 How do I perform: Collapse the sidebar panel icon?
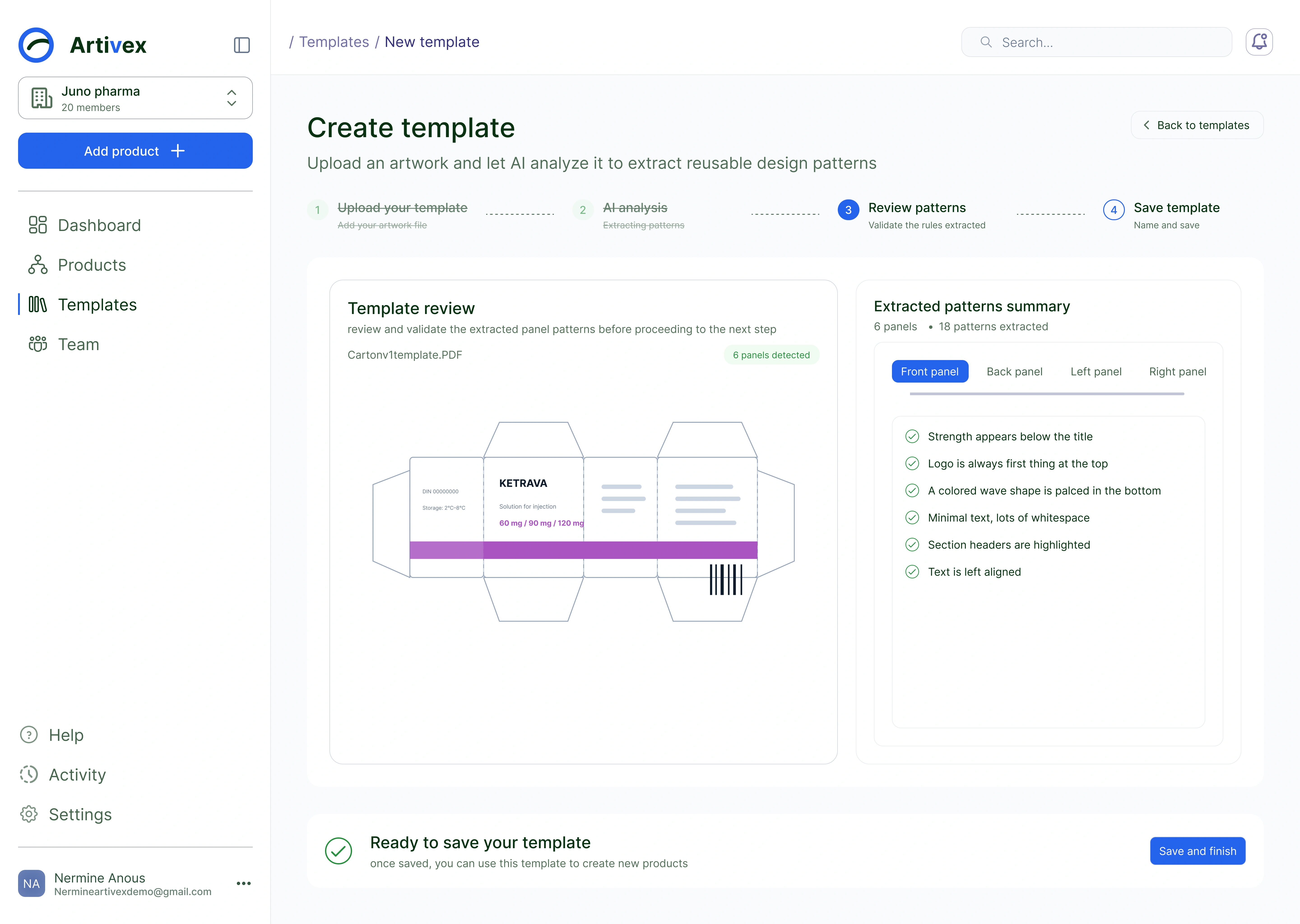tap(242, 45)
